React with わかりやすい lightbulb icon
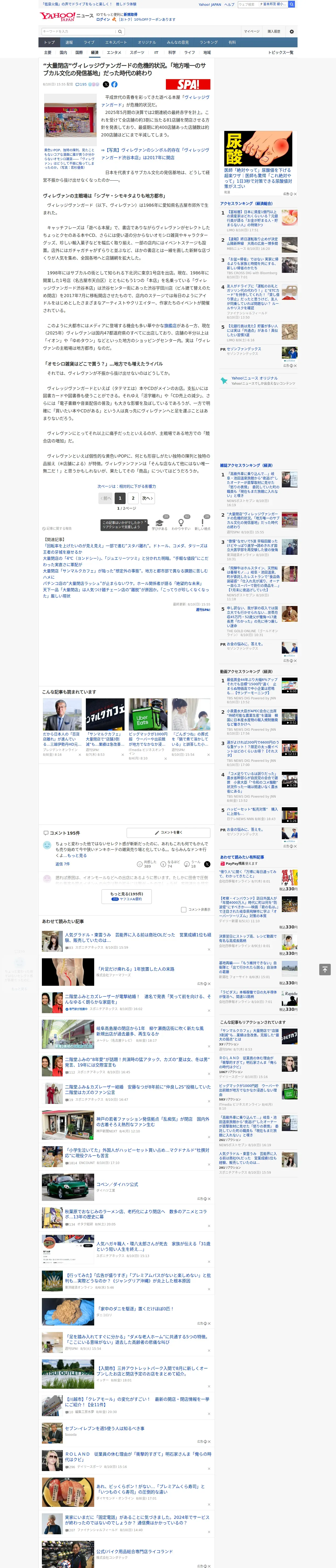Viewport: 336px width, 1568px height. tap(181, 523)
